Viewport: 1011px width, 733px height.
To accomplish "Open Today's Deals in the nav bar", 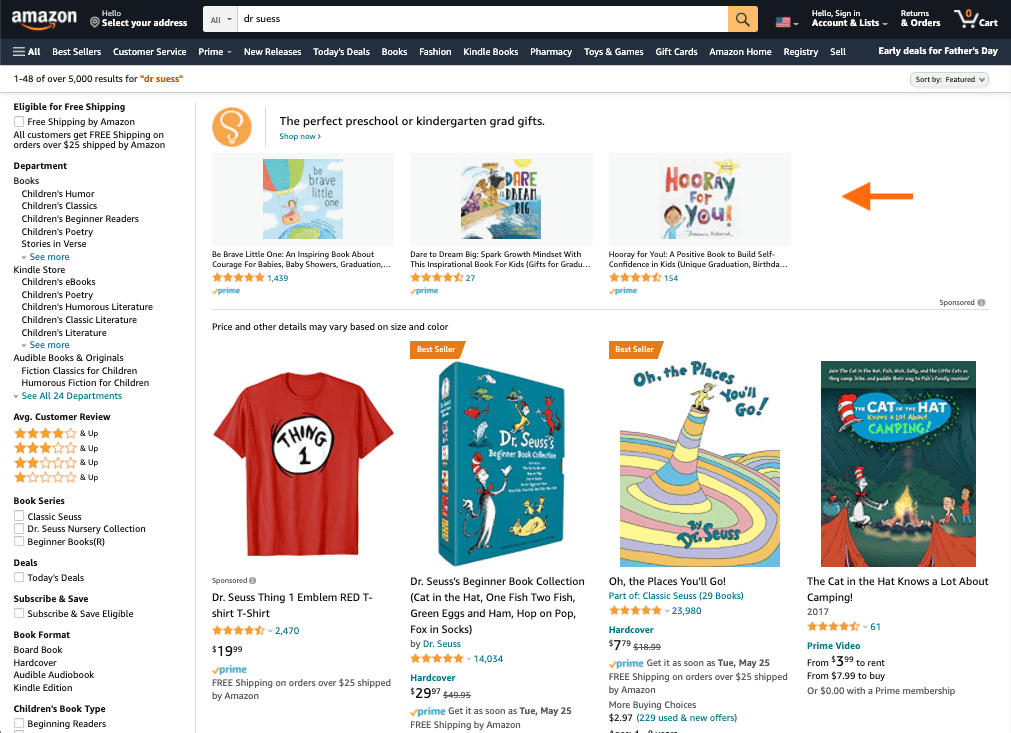I will 341,52.
